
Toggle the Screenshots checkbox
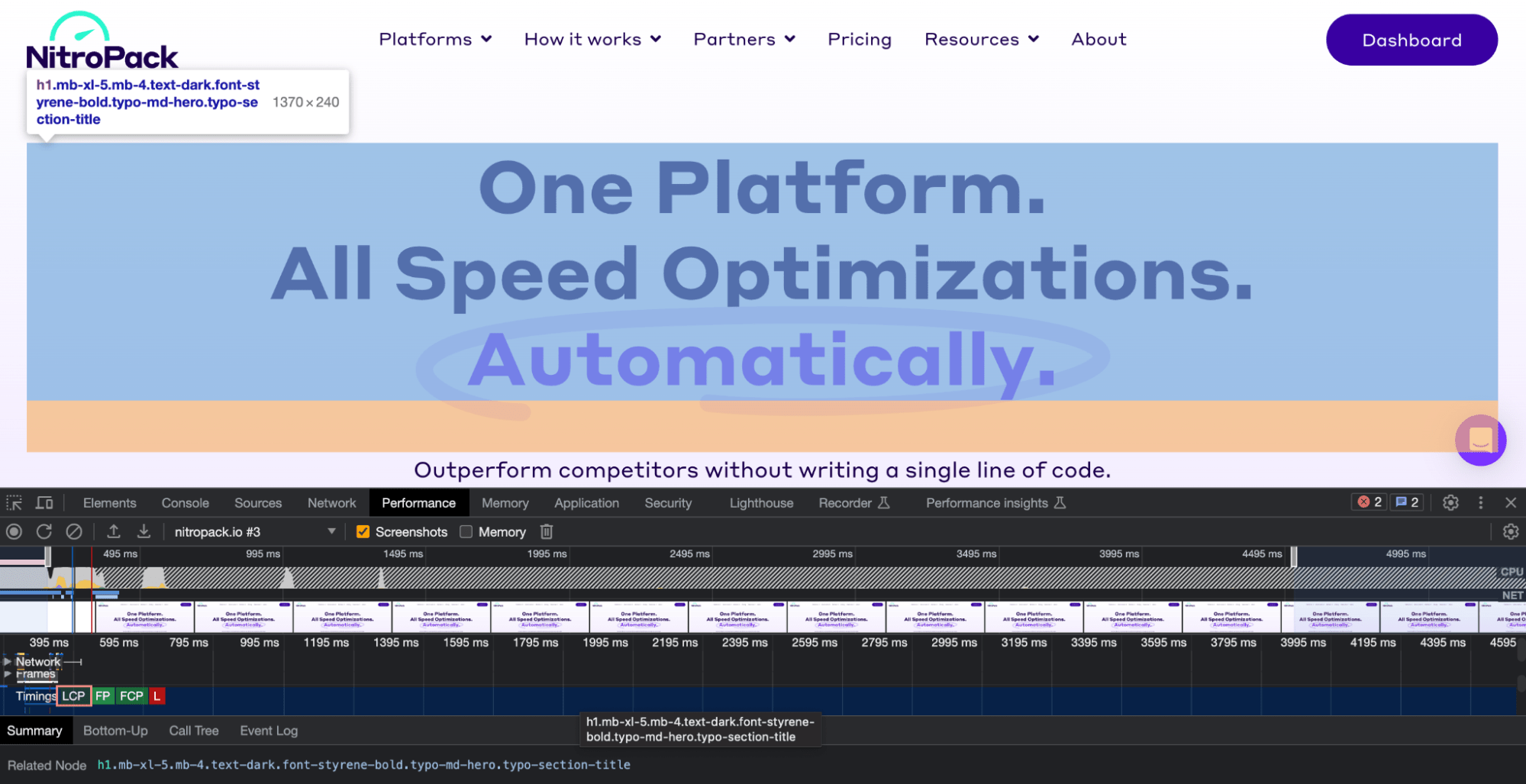[x=363, y=531]
